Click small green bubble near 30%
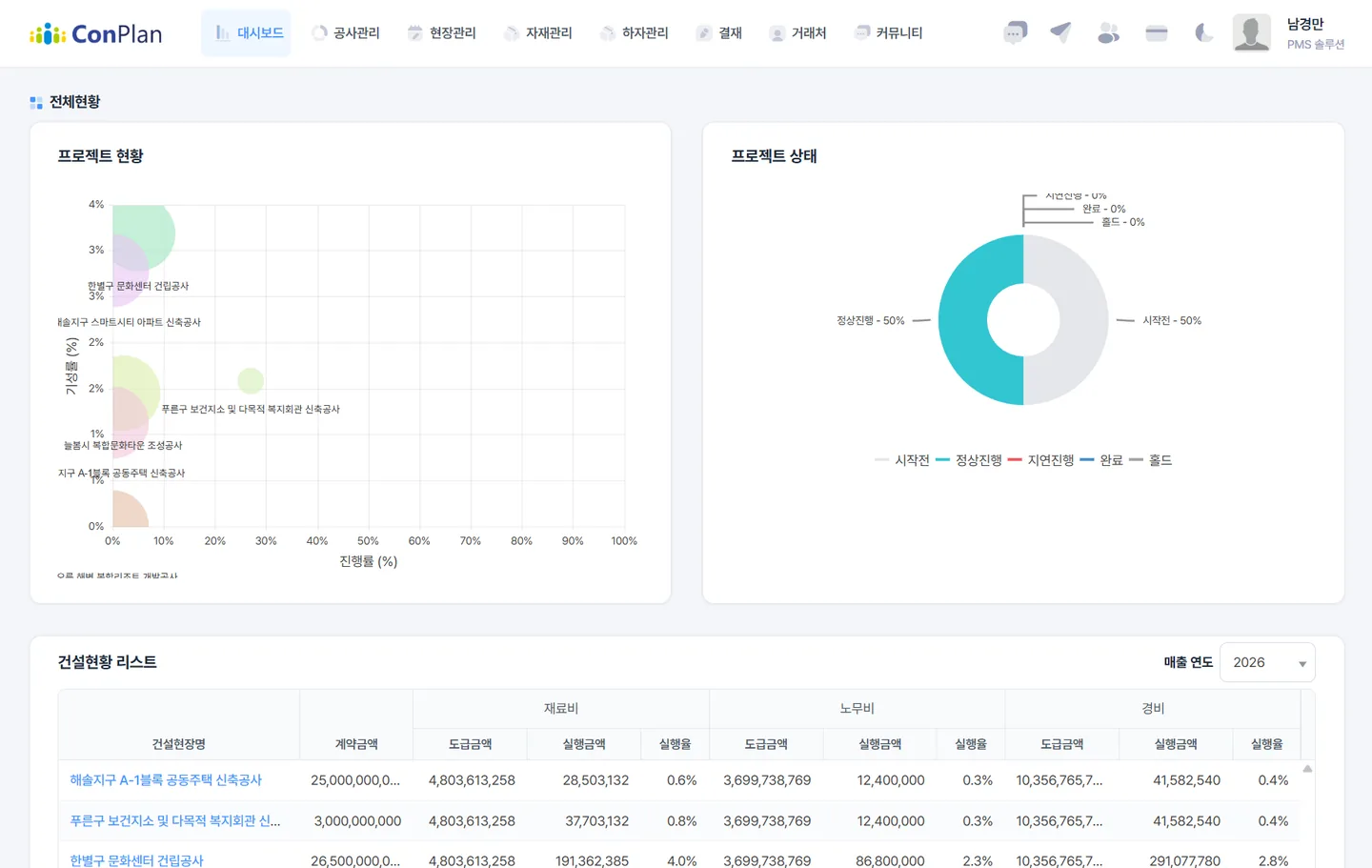This screenshot has width=1372, height=868. pos(251,380)
